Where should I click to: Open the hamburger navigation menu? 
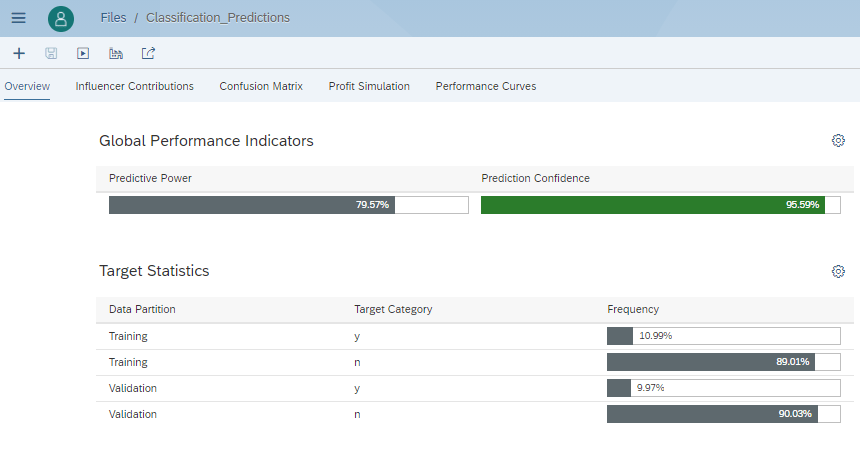(18, 18)
